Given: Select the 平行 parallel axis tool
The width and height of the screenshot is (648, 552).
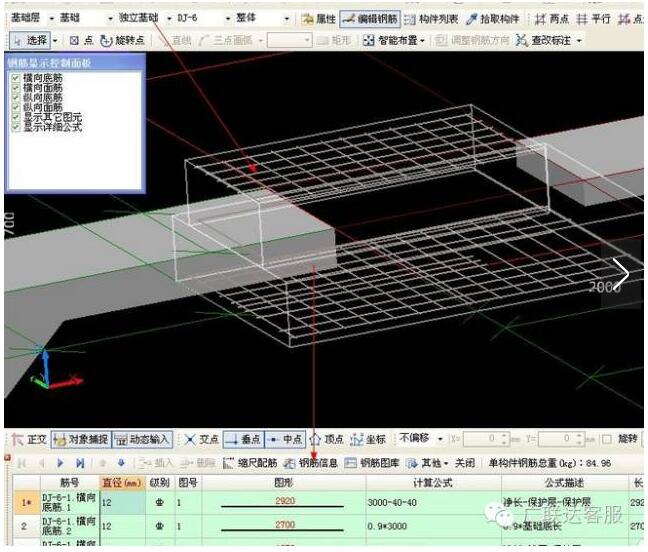Looking at the screenshot, I should click(593, 19).
